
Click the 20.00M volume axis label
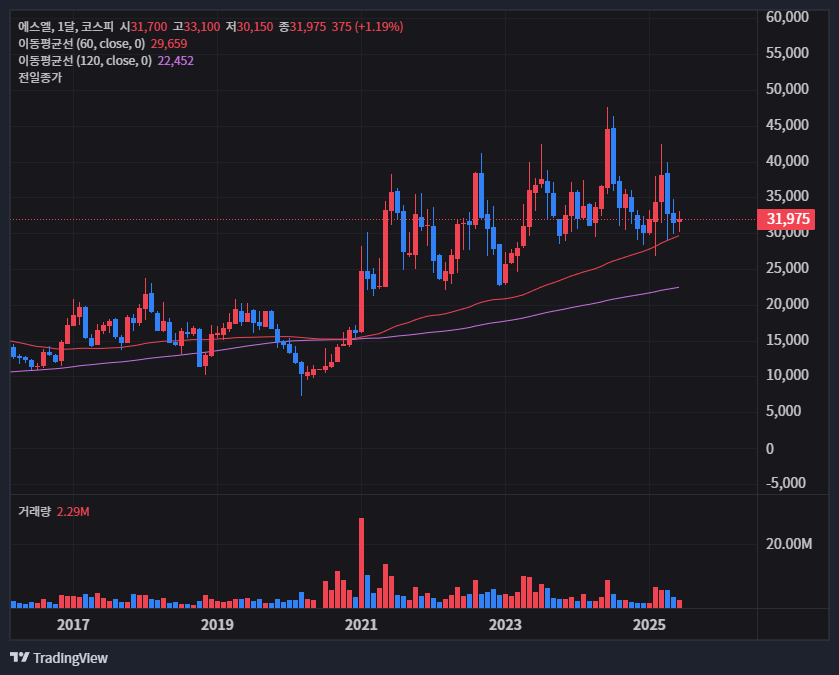[x=789, y=543]
